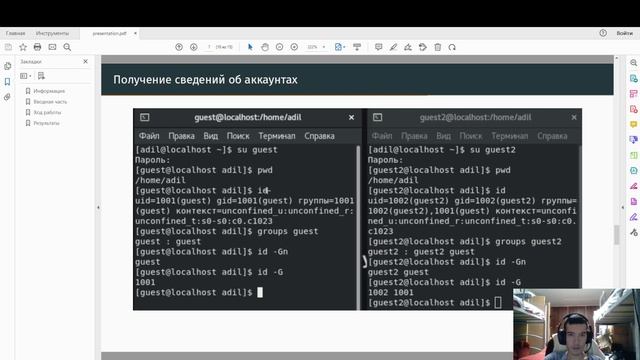Click the purple document icon in right pane
This screenshot has height=360, width=640.
[x=633, y=201]
